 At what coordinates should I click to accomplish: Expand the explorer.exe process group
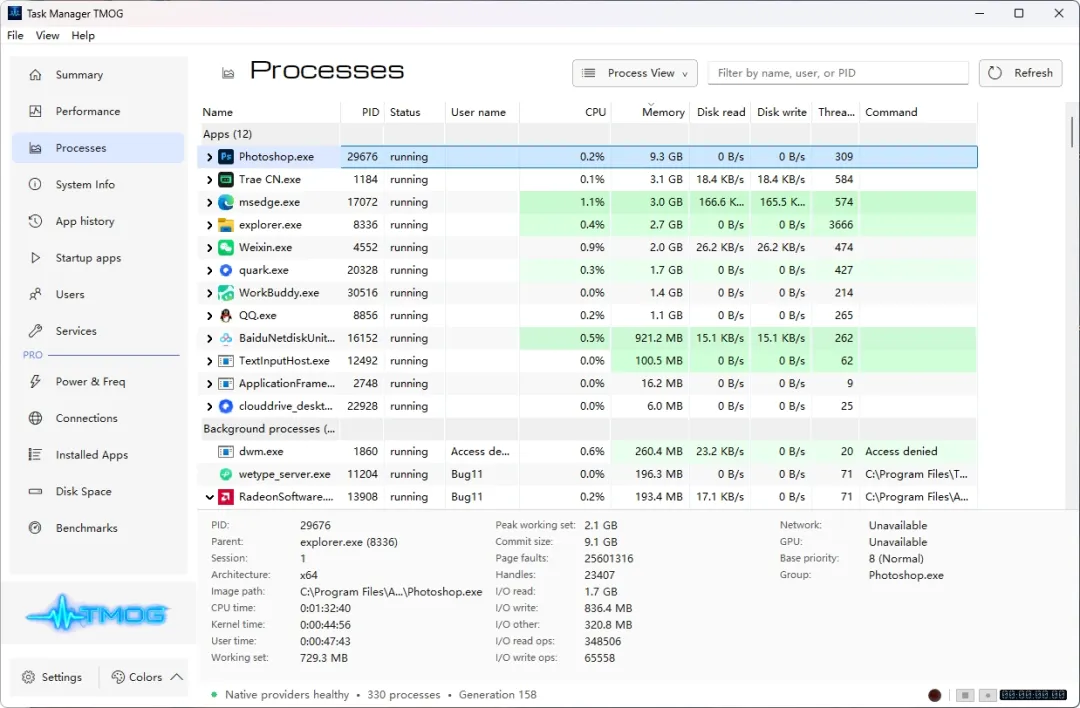209,225
